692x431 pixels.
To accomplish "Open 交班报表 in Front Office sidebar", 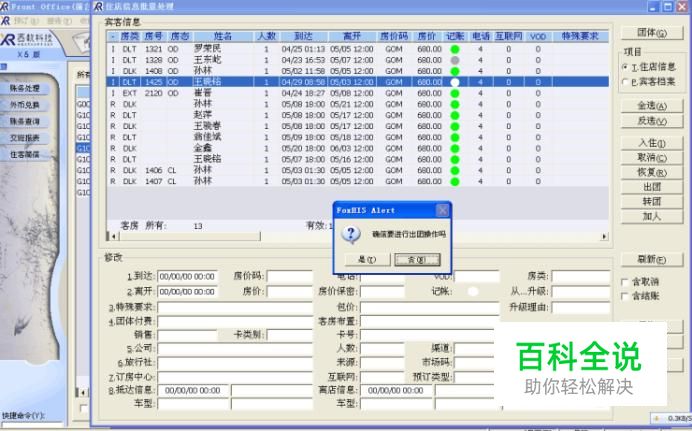I will click(x=25, y=138).
